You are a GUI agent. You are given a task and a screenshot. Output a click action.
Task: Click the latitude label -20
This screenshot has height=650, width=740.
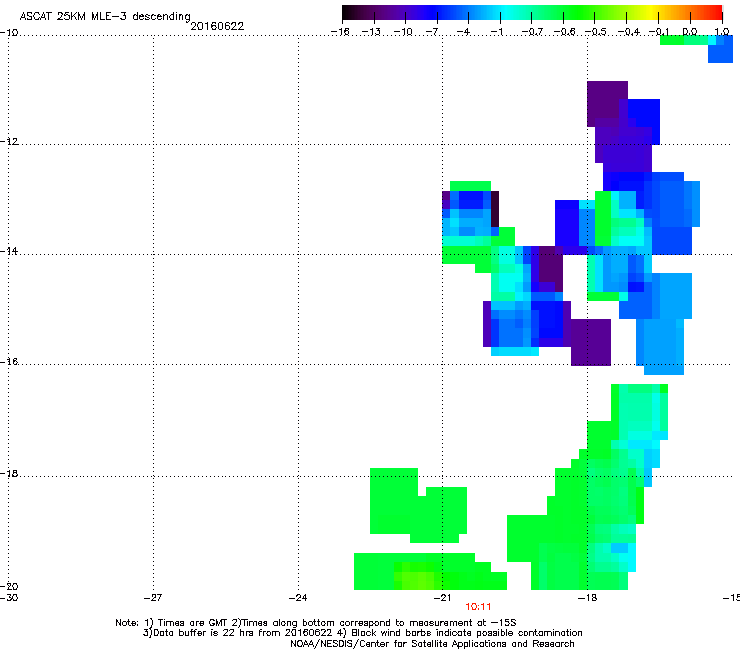(x=9, y=586)
